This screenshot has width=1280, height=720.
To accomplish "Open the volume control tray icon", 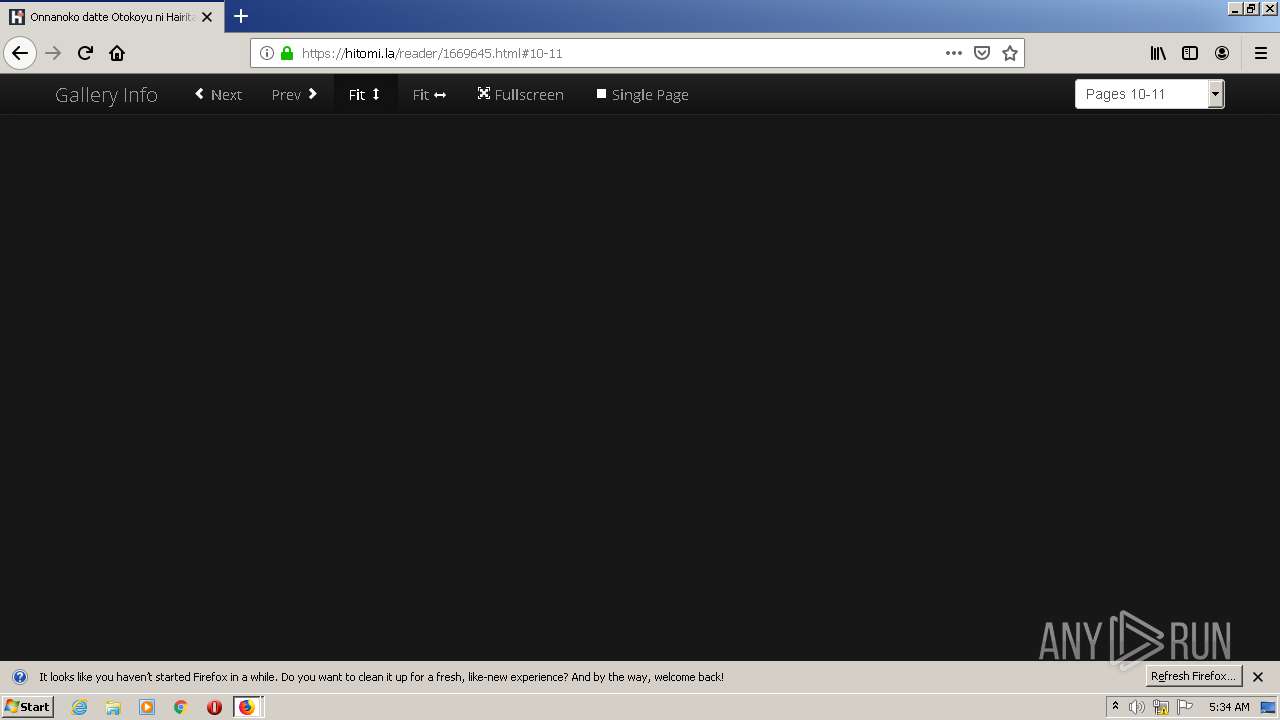I will [x=1137, y=707].
